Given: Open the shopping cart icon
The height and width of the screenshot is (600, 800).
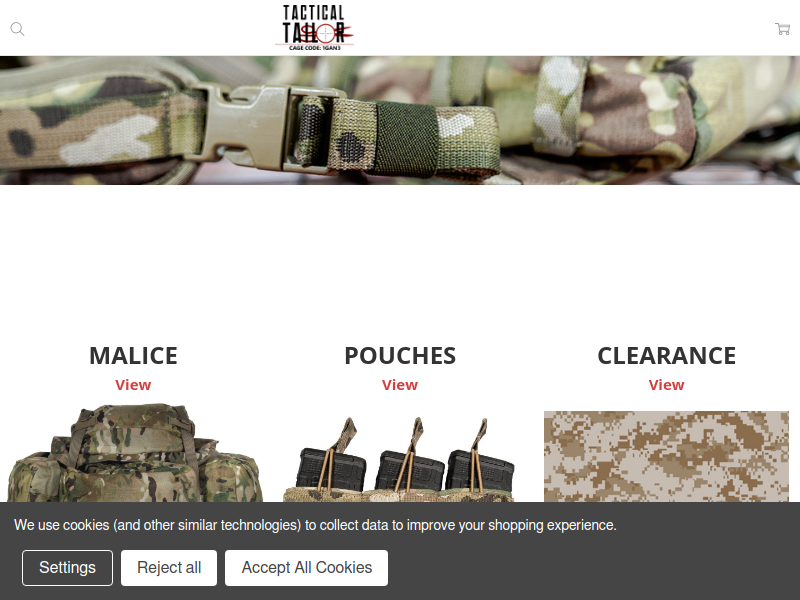Looking at the screenshot, I should (x=782, y=29).
